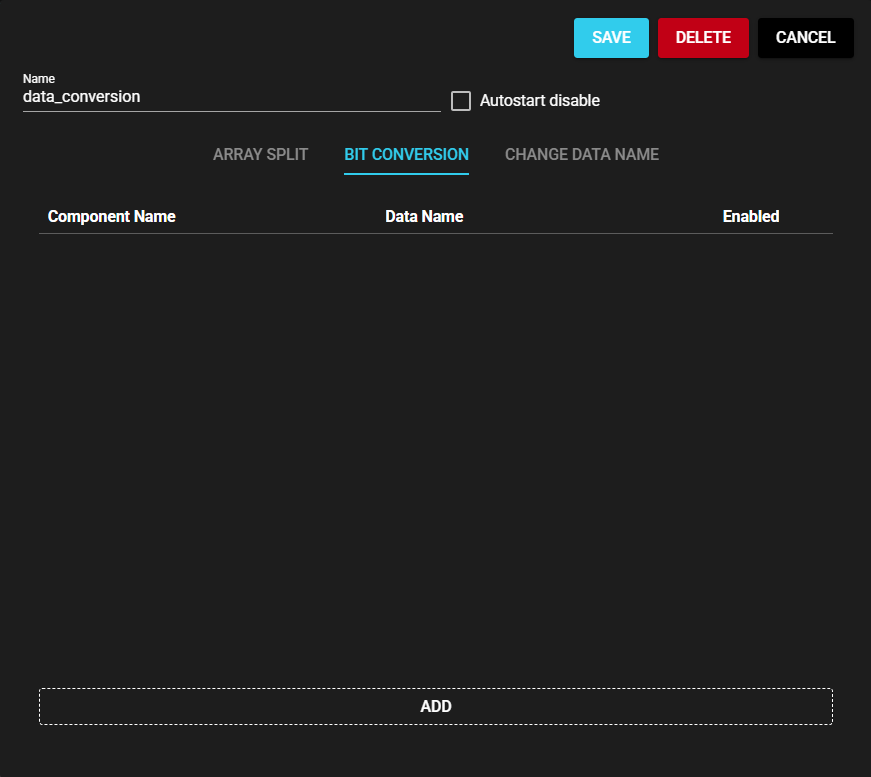Open the CHANGE DATA NAME tab
The height and width of the screenshot is (777, 871).
tap(581, 155)
